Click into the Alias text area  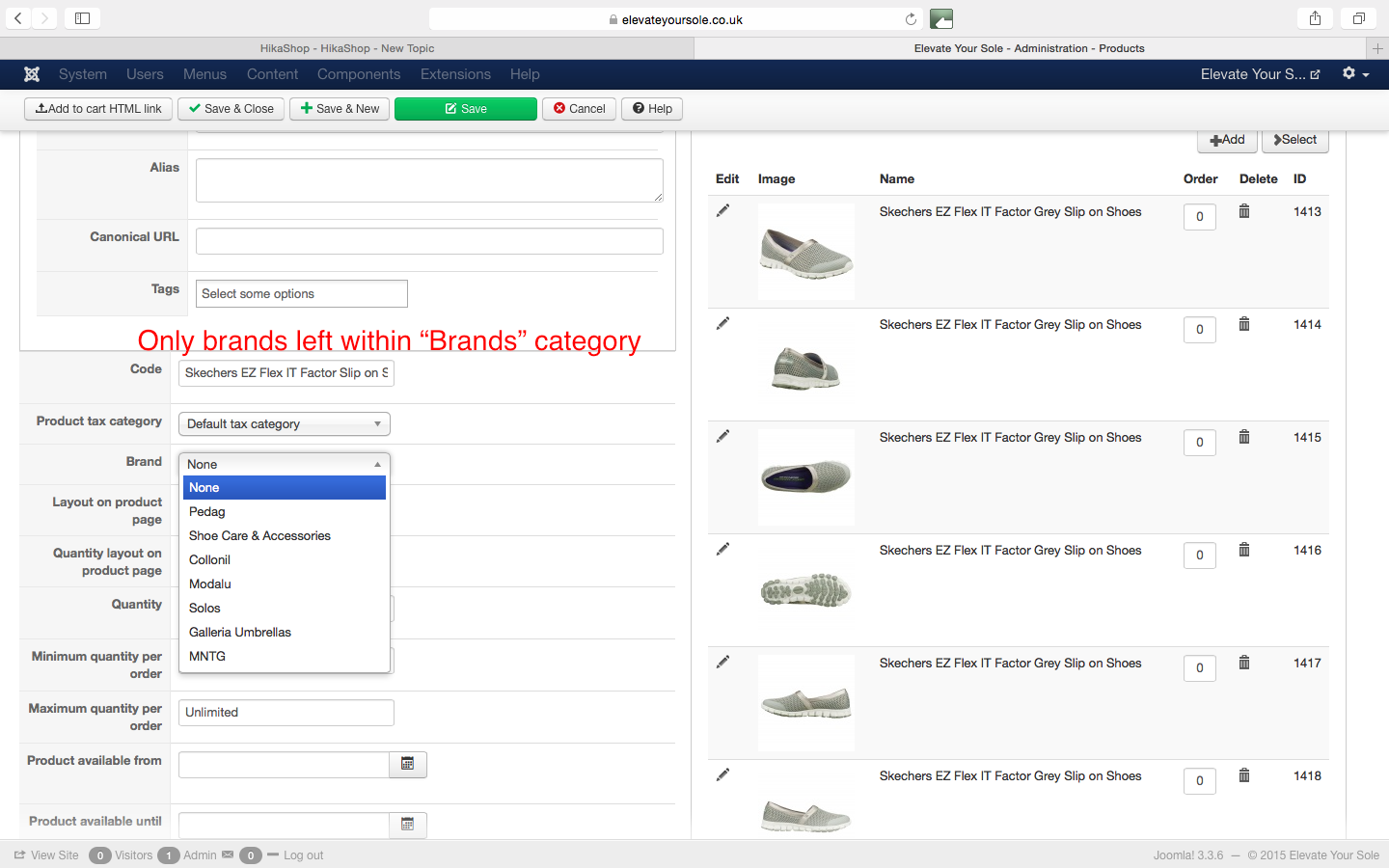(x=429, y=180)
